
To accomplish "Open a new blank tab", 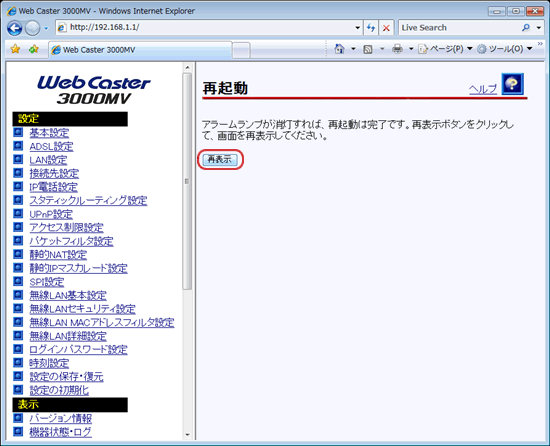I will click(241, 50).
